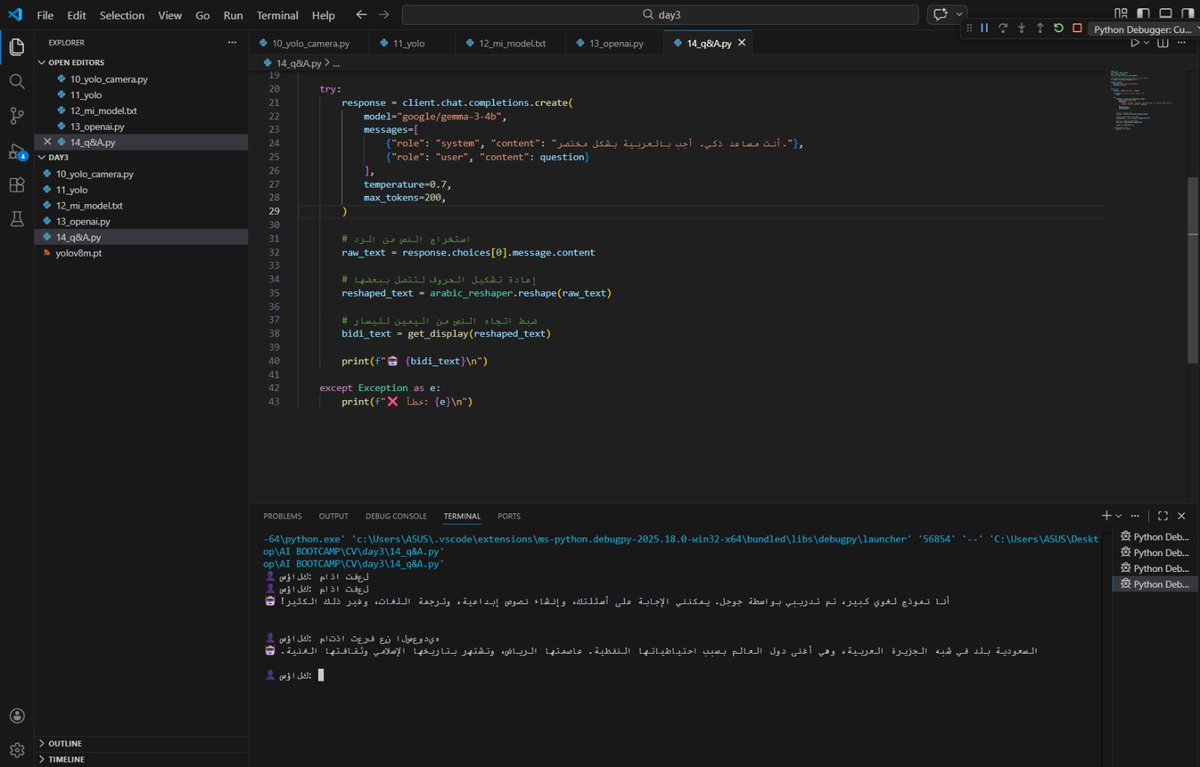Open the Copilot chat dropdown arrow
1200x767 pixels.
960,14
